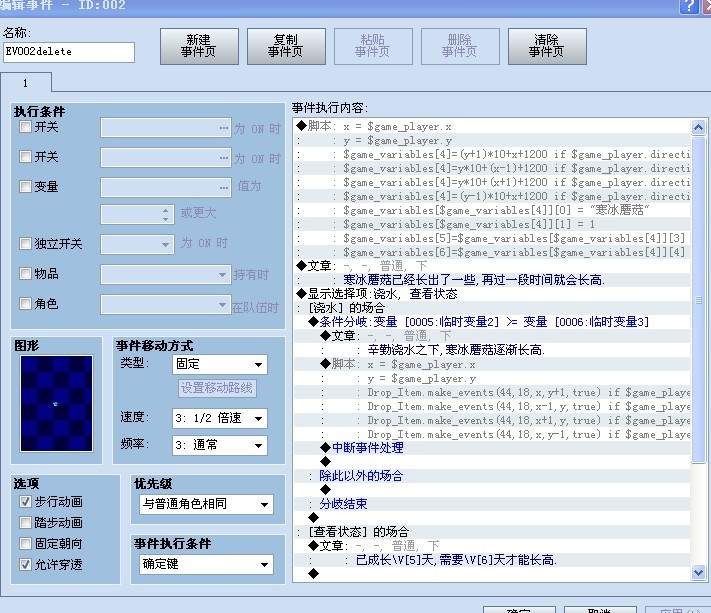
Task: Toggle the 物品 condition checkbox
Action: click(25, 274)
